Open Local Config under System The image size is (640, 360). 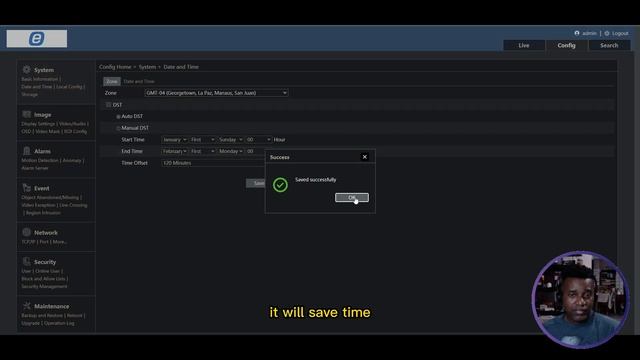click(x=69, y=87)
